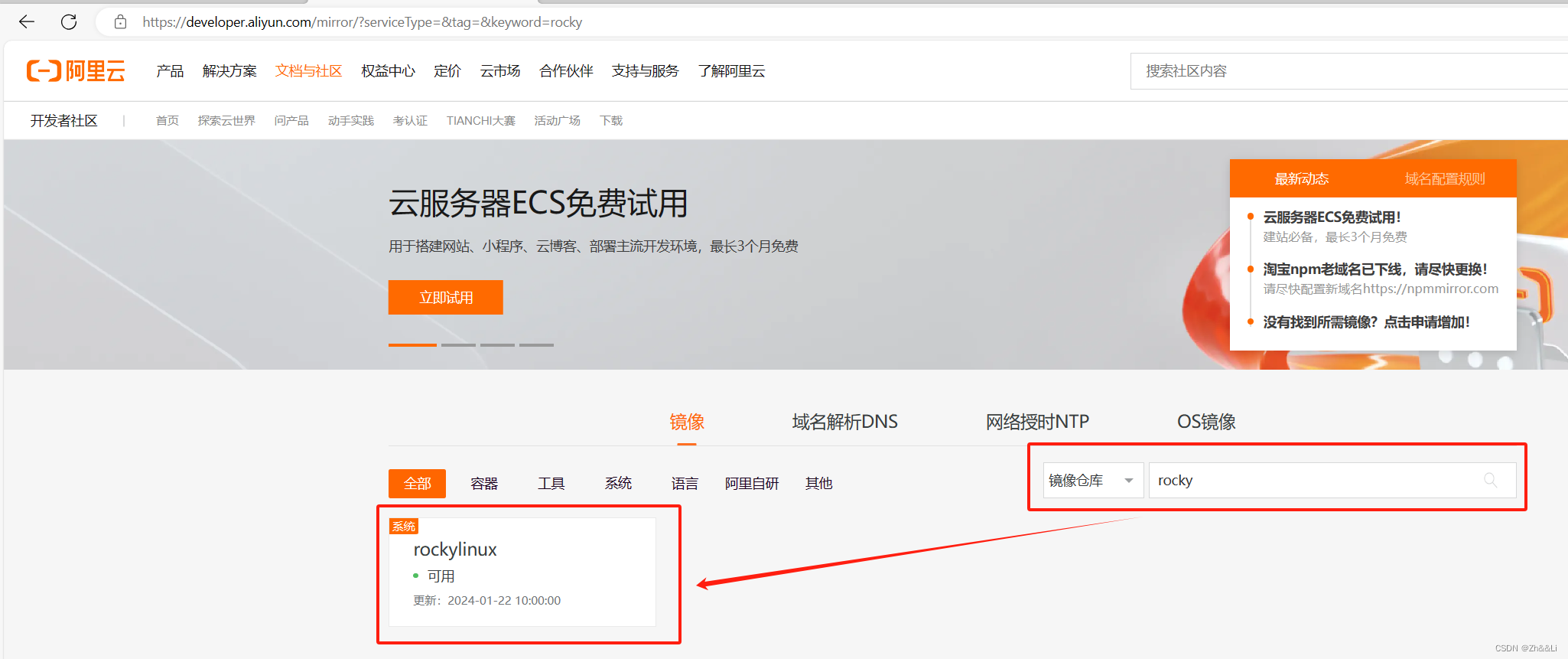Open 淘宝npm老域名已下线 notice
Viewport: 1568px width, 659px height.
[1375, 269]
